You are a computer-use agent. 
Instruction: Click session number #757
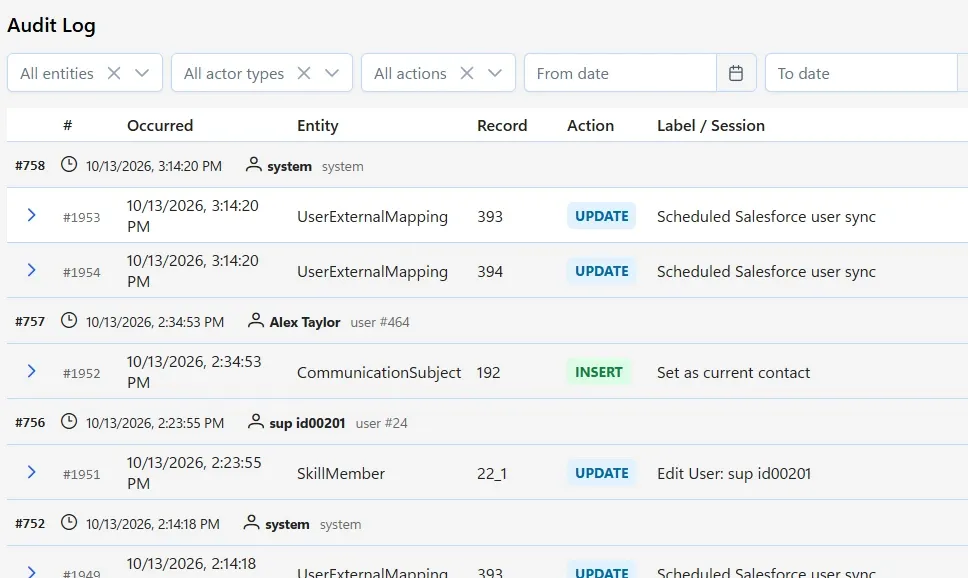(30, 322)
